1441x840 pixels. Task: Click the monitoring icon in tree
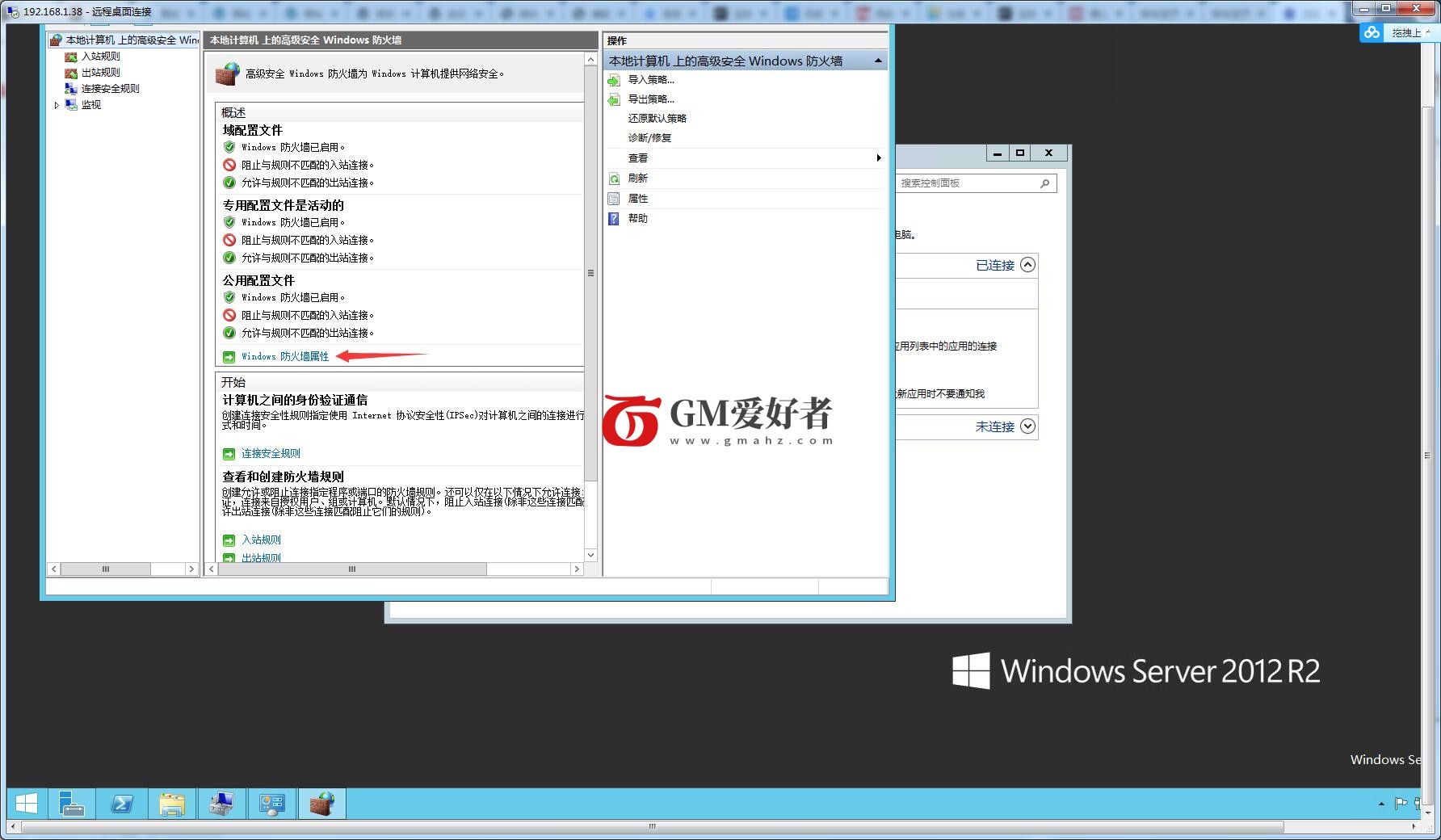(71, 105)
